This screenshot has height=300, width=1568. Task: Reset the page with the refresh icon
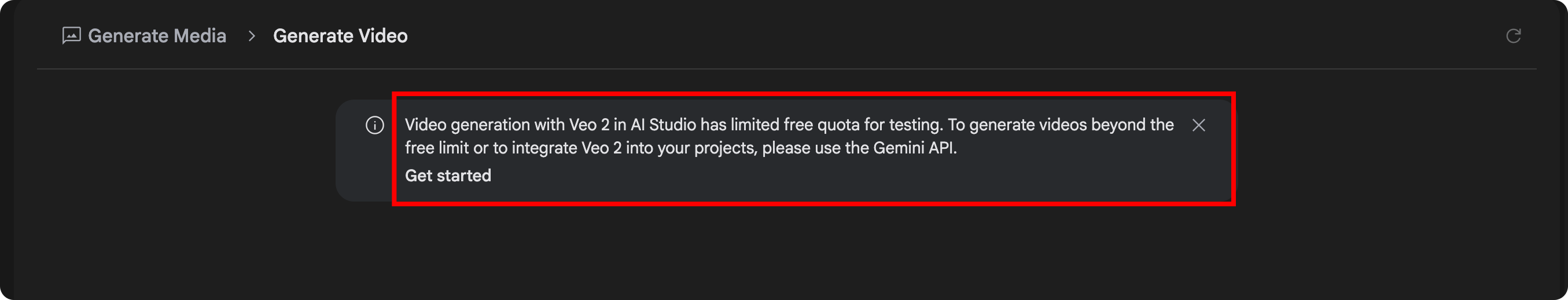(1513, 36)
